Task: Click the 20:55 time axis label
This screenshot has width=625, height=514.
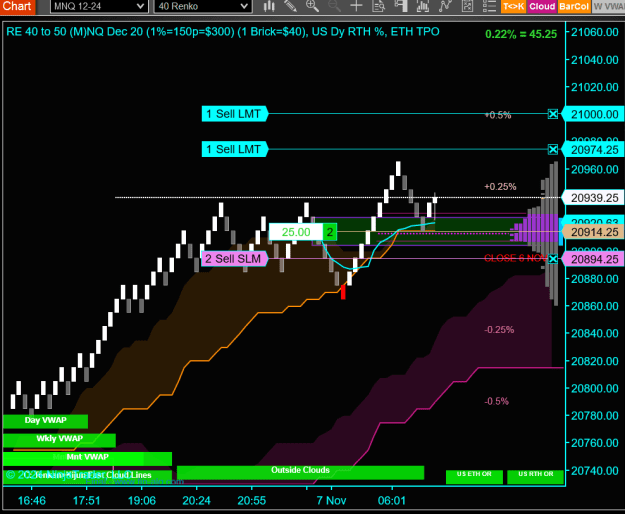Action: click(x=252, y=501)
